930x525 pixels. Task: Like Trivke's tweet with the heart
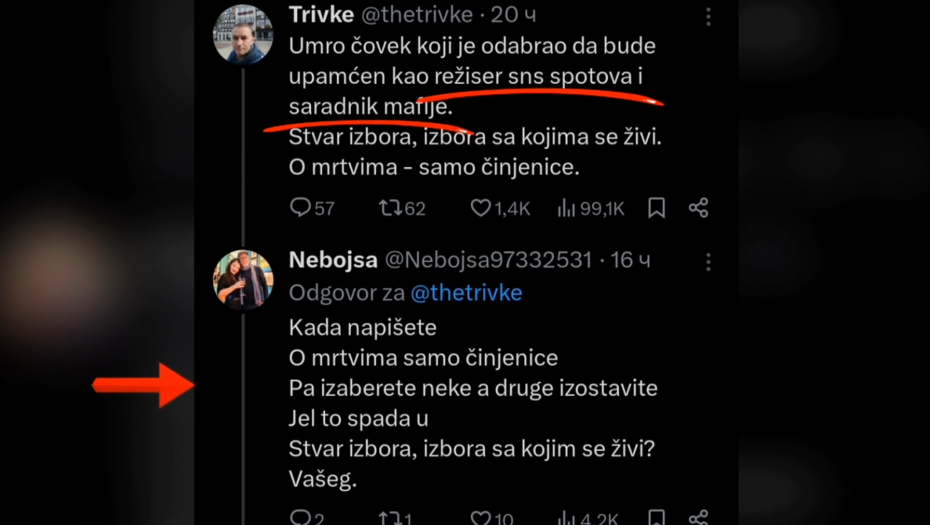[x=481, y=208]
